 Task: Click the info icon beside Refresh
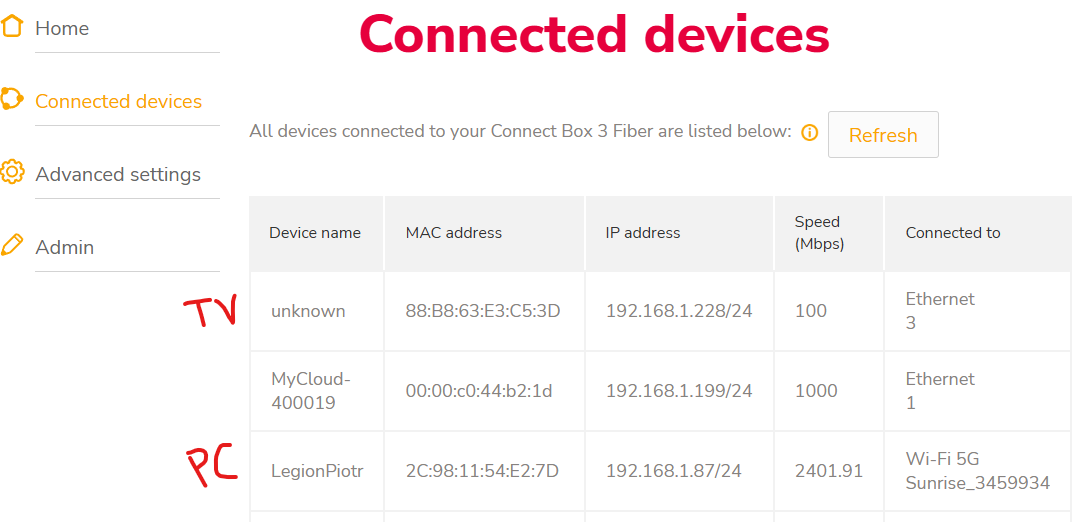(810, 132)
